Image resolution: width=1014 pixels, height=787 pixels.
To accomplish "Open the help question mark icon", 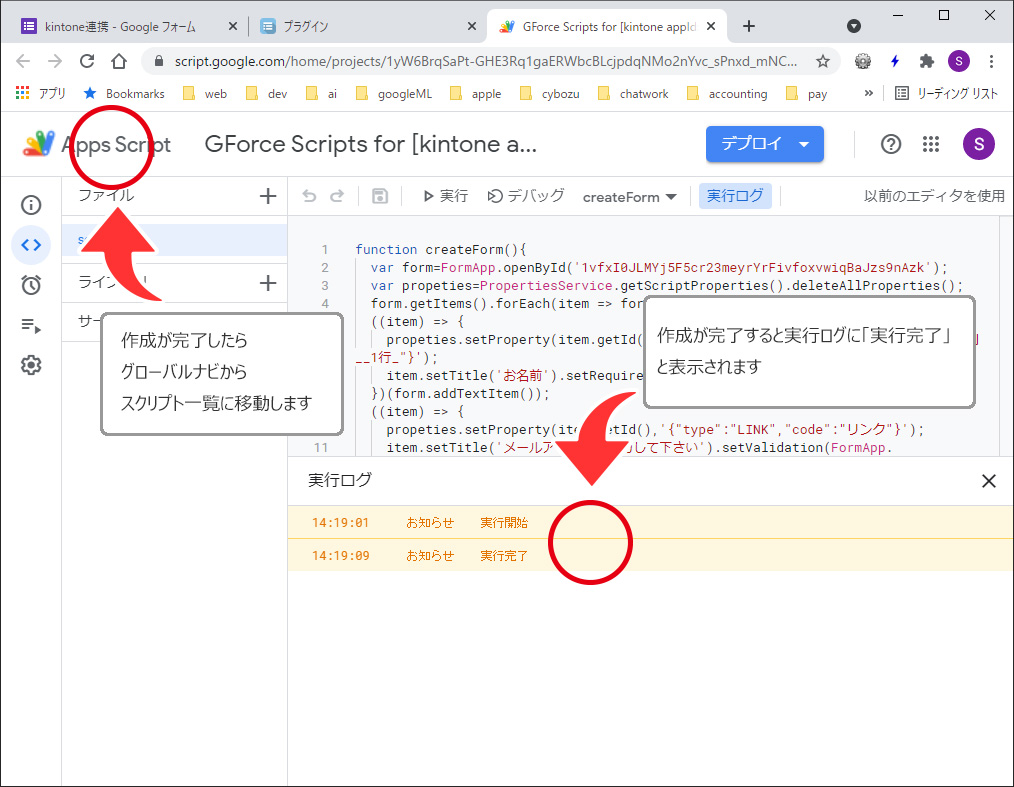I will pyautogui.click(x=891, y=144).
